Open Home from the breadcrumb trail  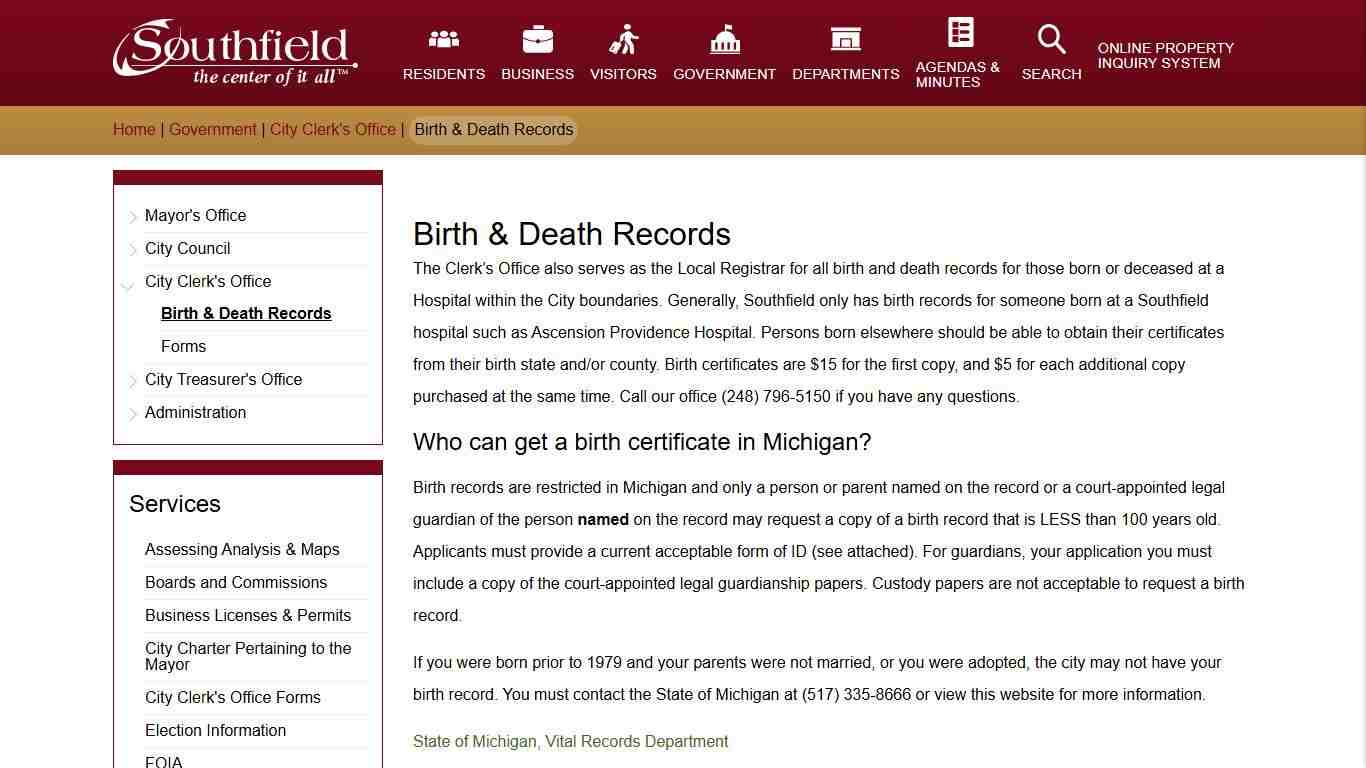pyautogui.click(x=134, y=129)
